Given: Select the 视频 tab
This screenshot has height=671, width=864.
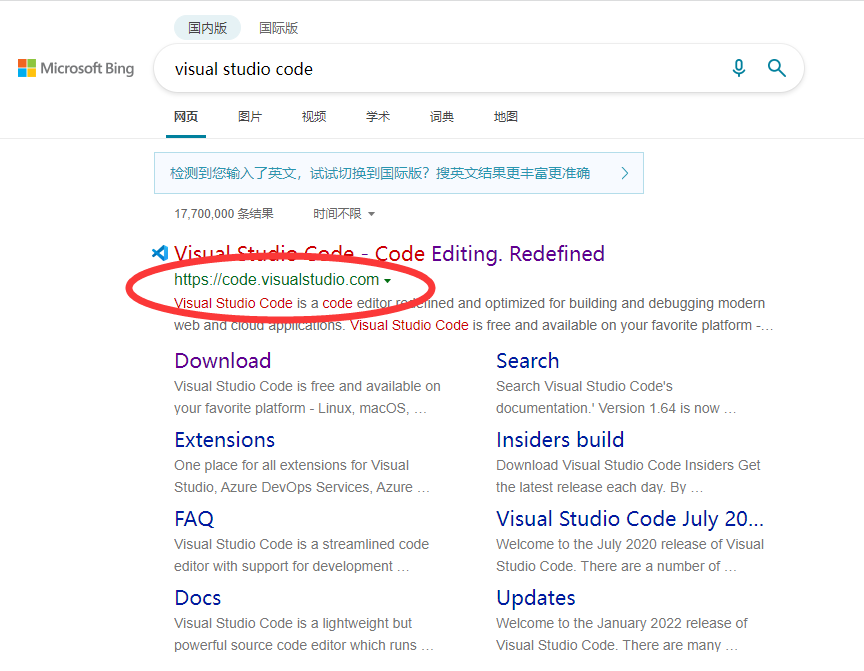Looking at the screenshot, I should click(x=314, y=117).
